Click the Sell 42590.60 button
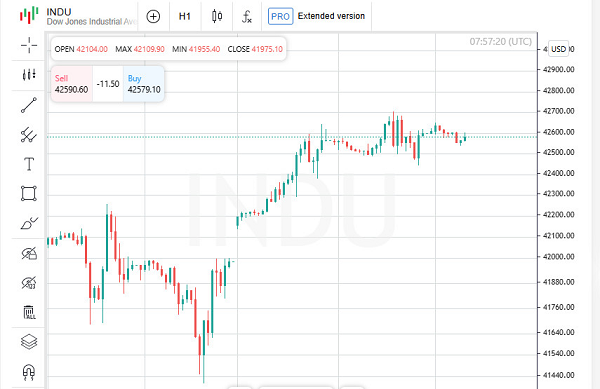 [72, 84]
